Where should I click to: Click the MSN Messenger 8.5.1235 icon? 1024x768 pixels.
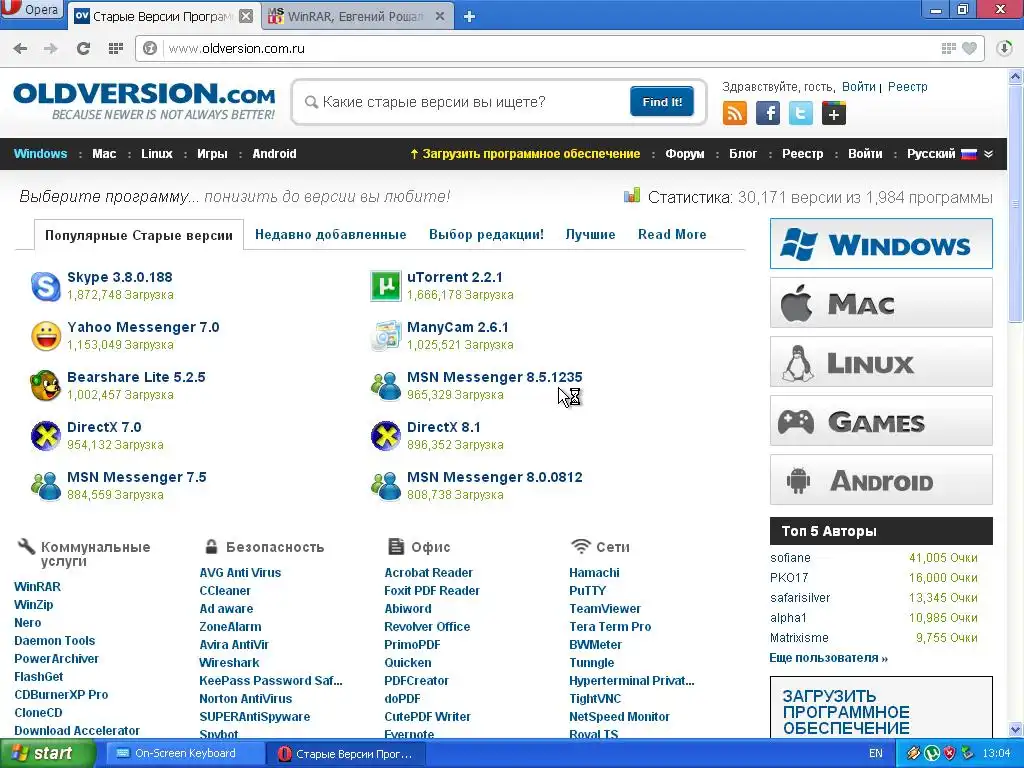click(386, 386)
